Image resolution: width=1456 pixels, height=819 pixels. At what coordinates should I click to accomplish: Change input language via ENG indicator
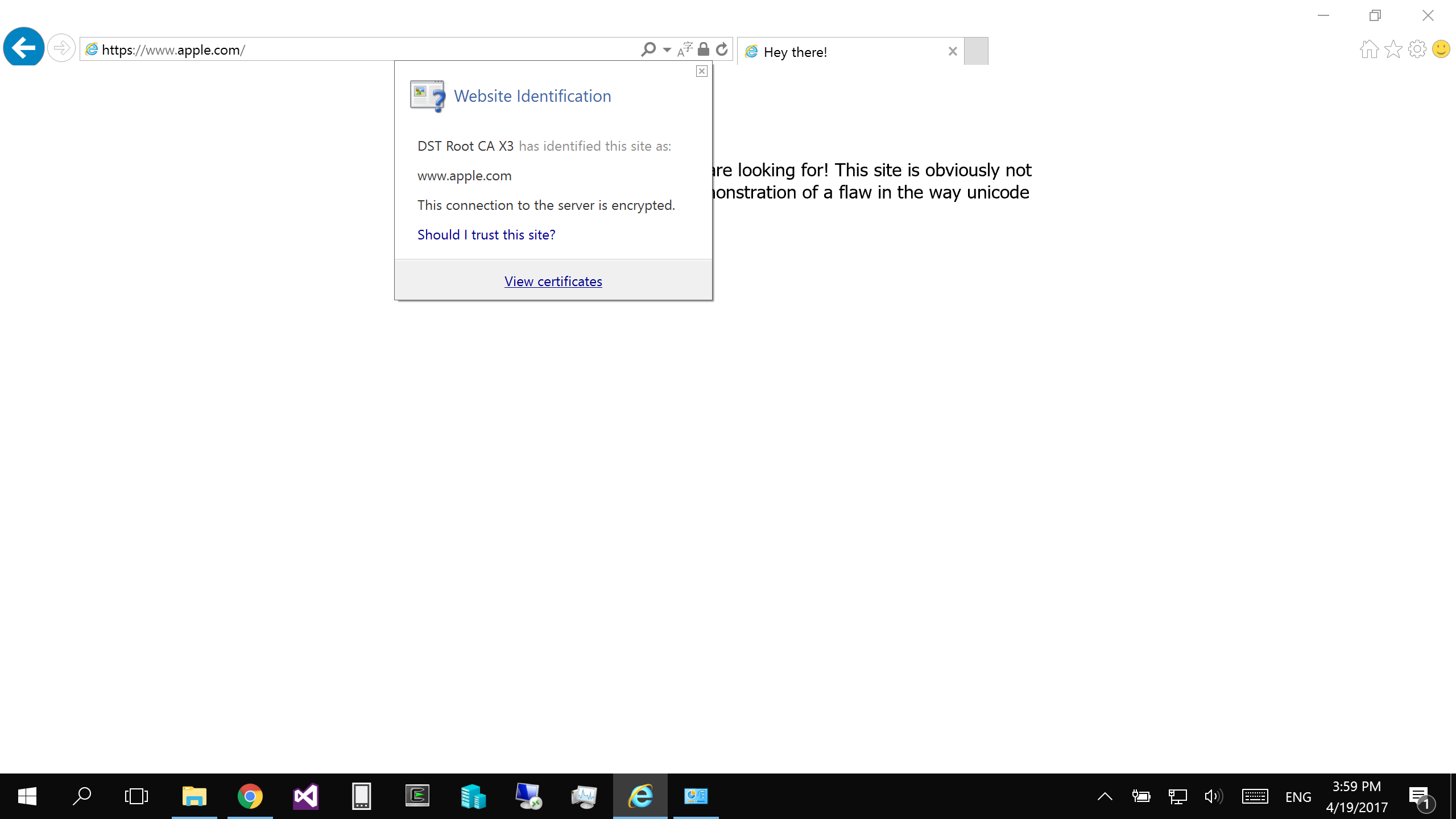(x=1298, y=797)
